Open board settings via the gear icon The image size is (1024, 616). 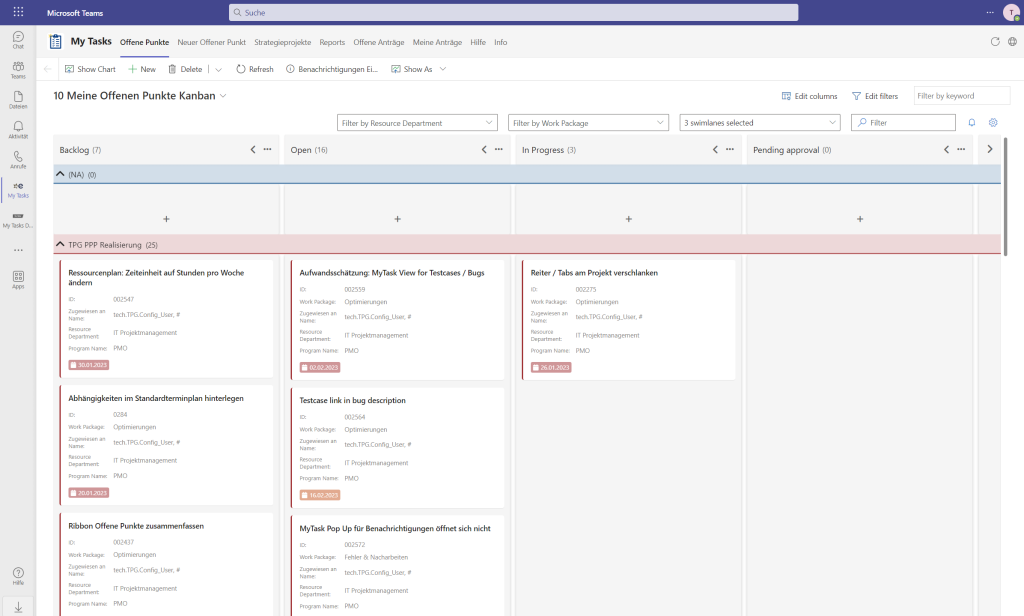coord(991,121)
